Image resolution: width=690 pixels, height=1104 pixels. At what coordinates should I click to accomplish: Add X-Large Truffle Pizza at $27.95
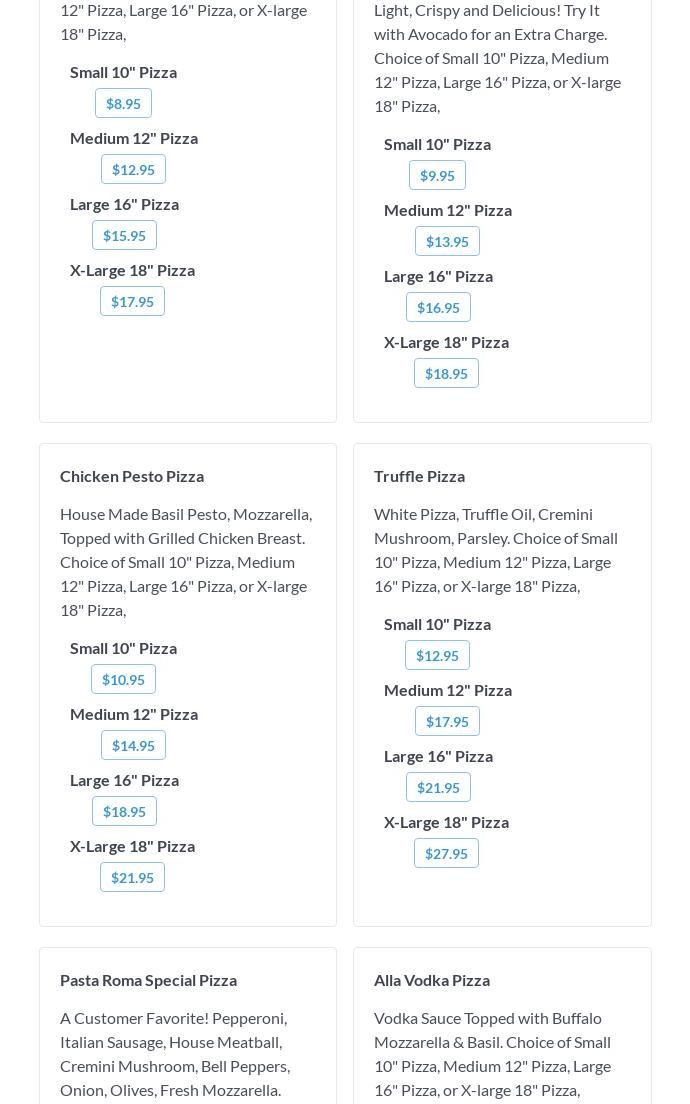point(446,853)
